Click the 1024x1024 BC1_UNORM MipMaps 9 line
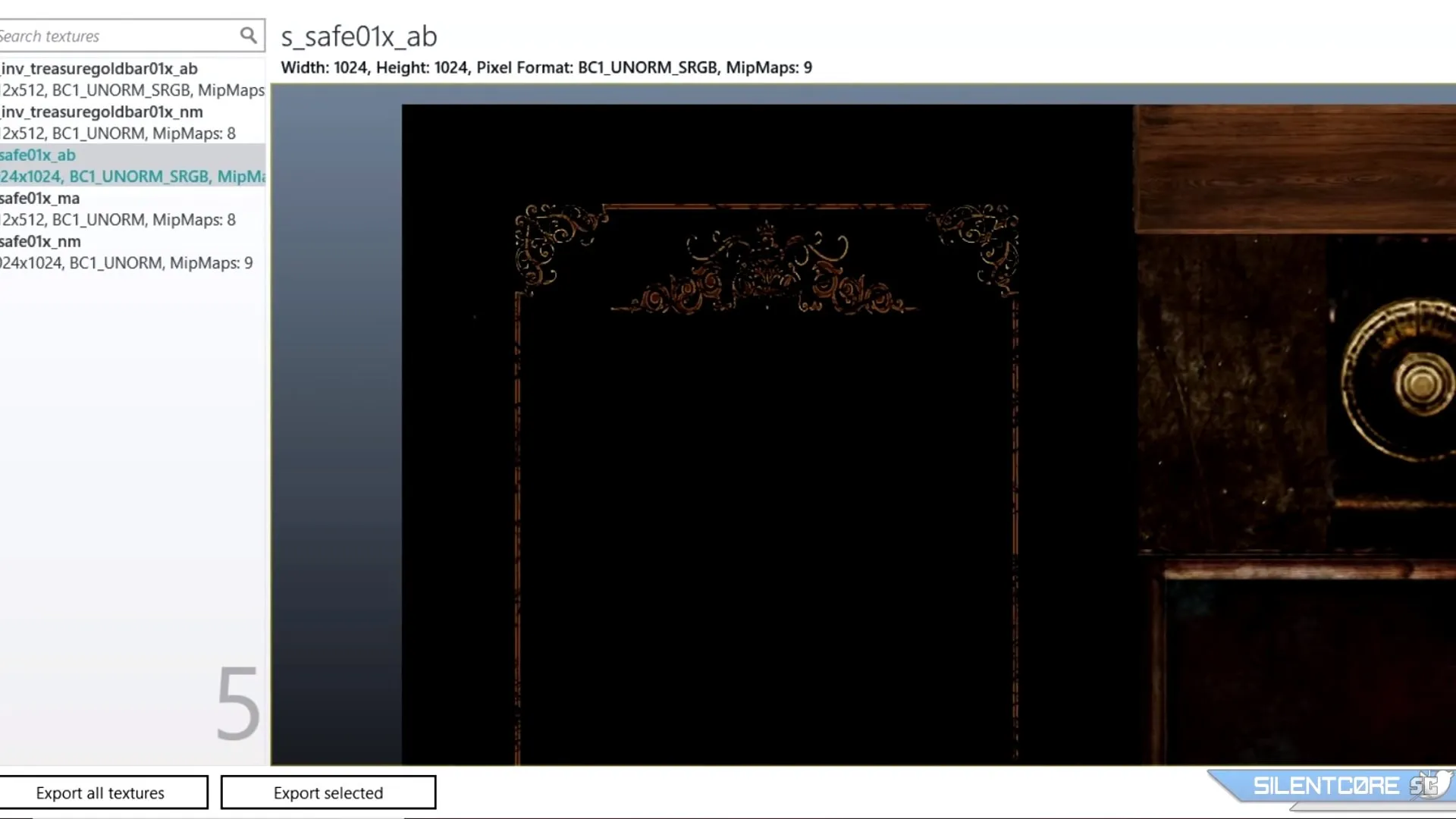Image resolution: width=1456 pixels, height=819 pixels. [127, 263]
